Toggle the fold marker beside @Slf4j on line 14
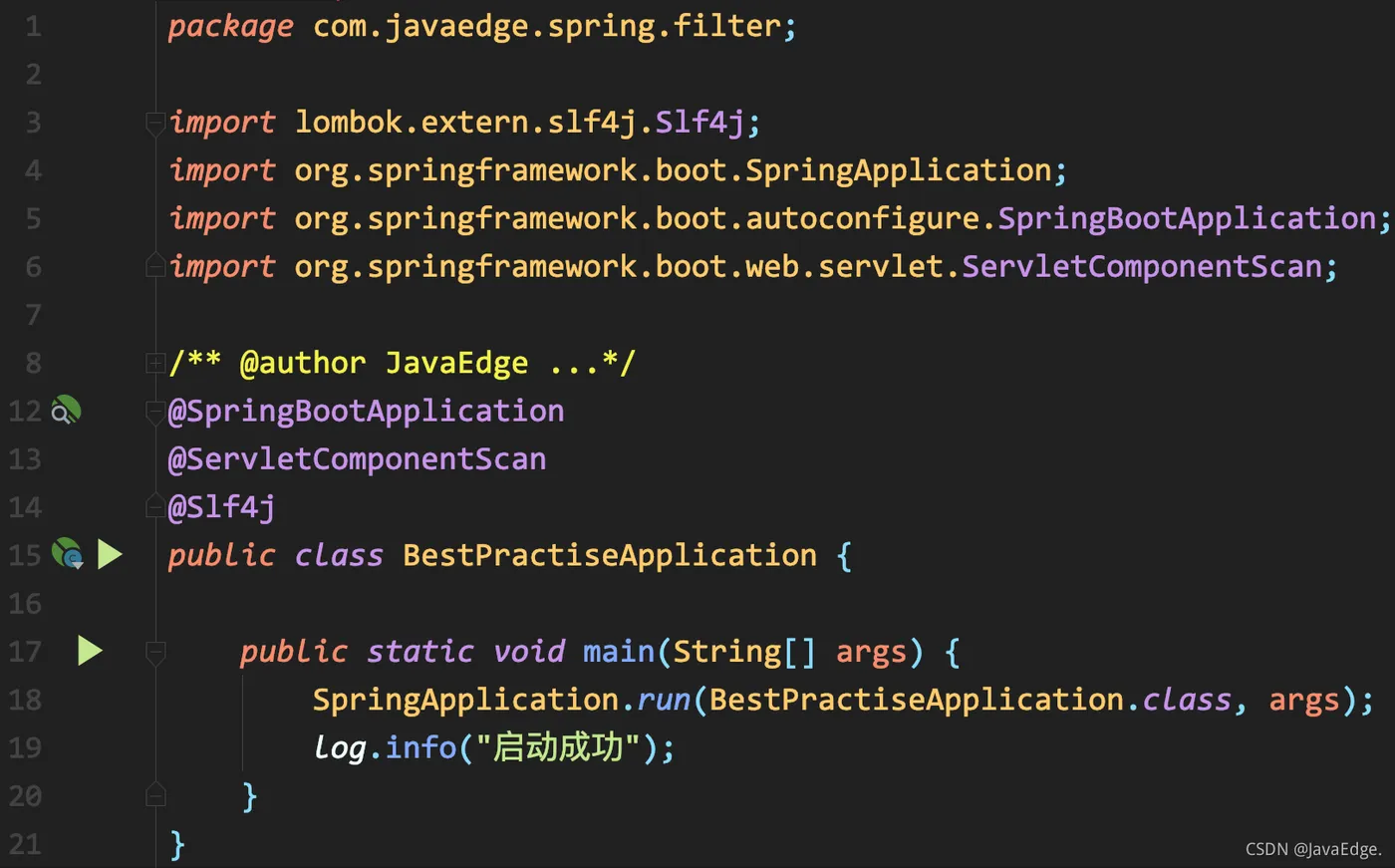1395x868 pixels. click(155, 506)
